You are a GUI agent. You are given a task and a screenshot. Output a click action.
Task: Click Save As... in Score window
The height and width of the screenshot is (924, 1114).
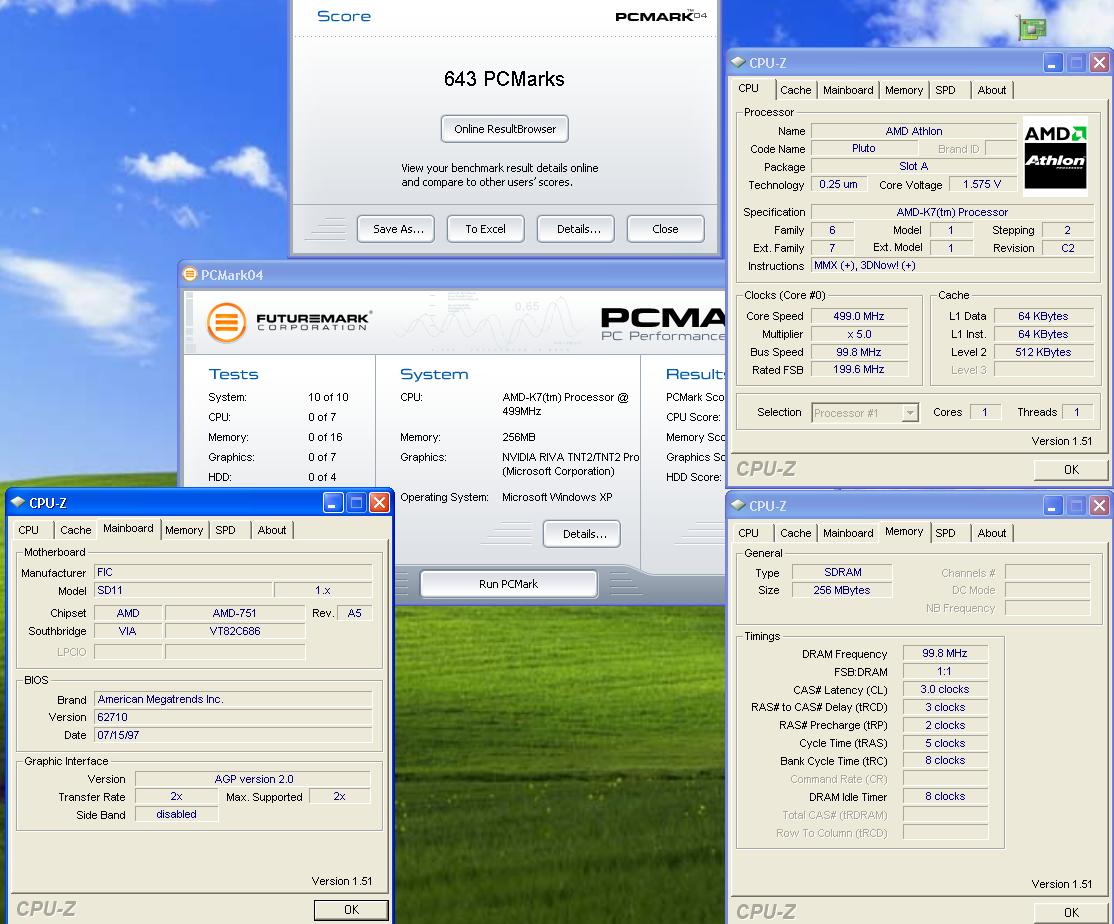tap(396, 229)
